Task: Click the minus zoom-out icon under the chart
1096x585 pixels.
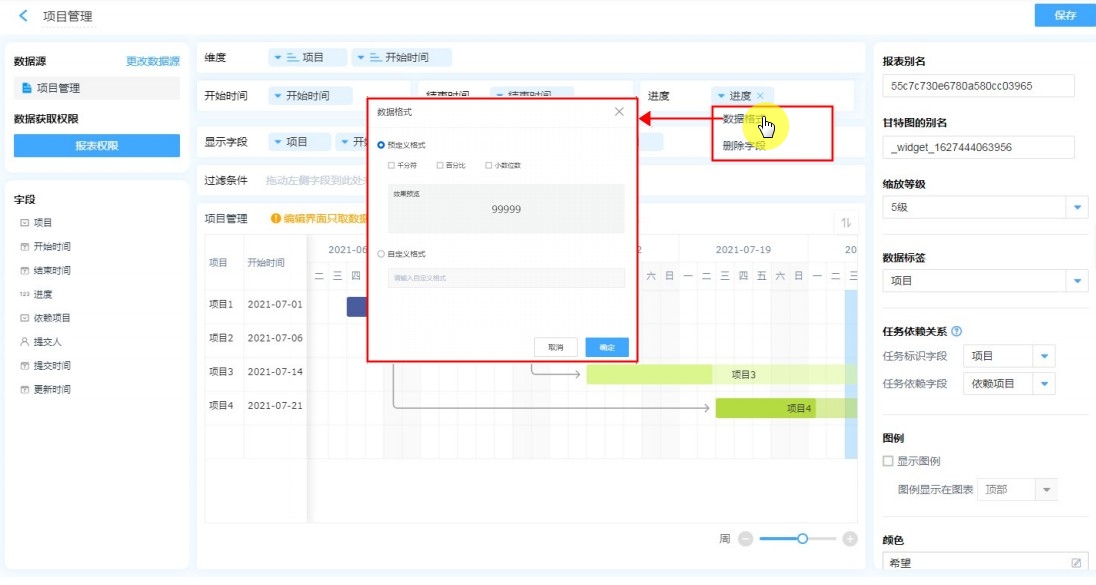Action: coord(745,539)
